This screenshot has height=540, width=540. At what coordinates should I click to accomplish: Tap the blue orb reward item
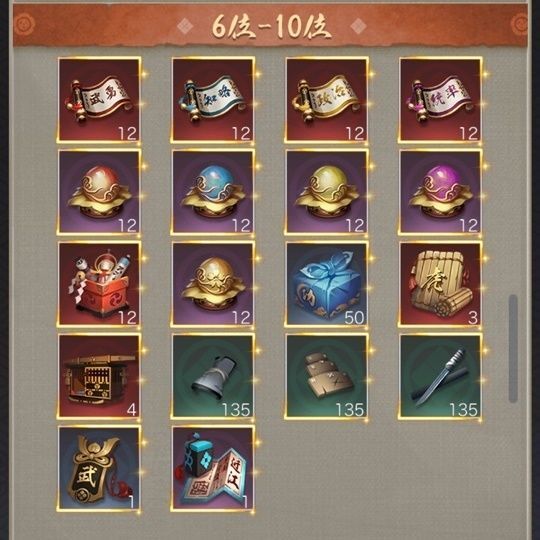213,192
